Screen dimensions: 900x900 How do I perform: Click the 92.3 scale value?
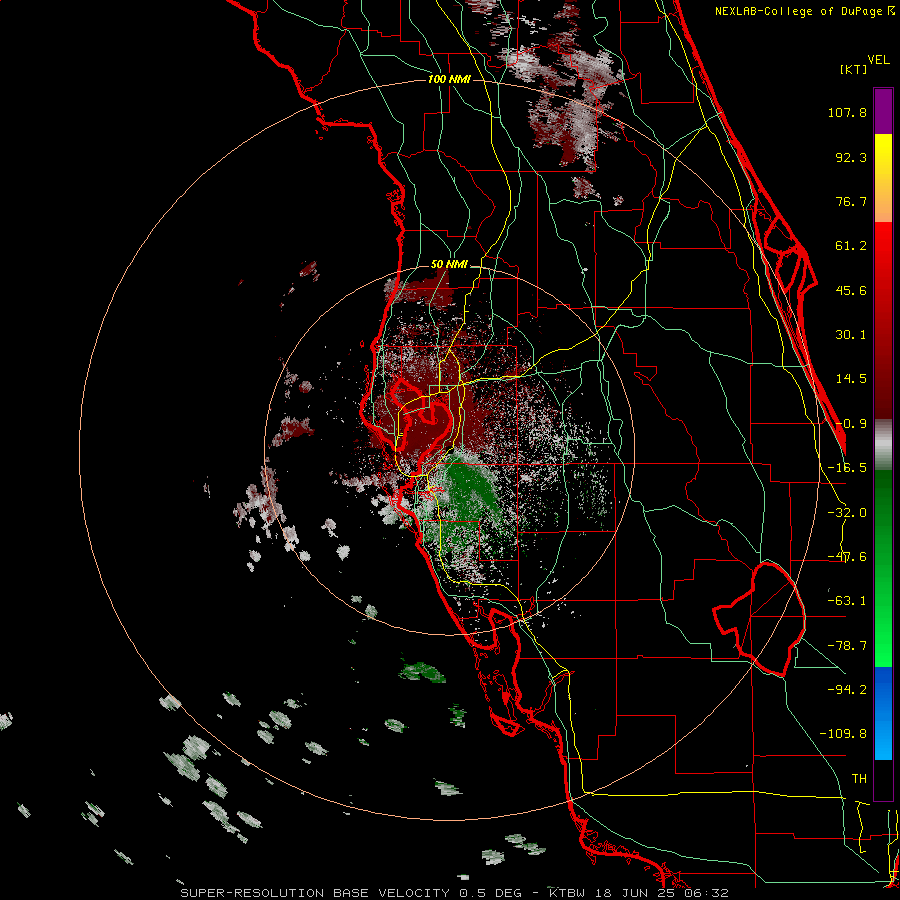coord(851,157)
